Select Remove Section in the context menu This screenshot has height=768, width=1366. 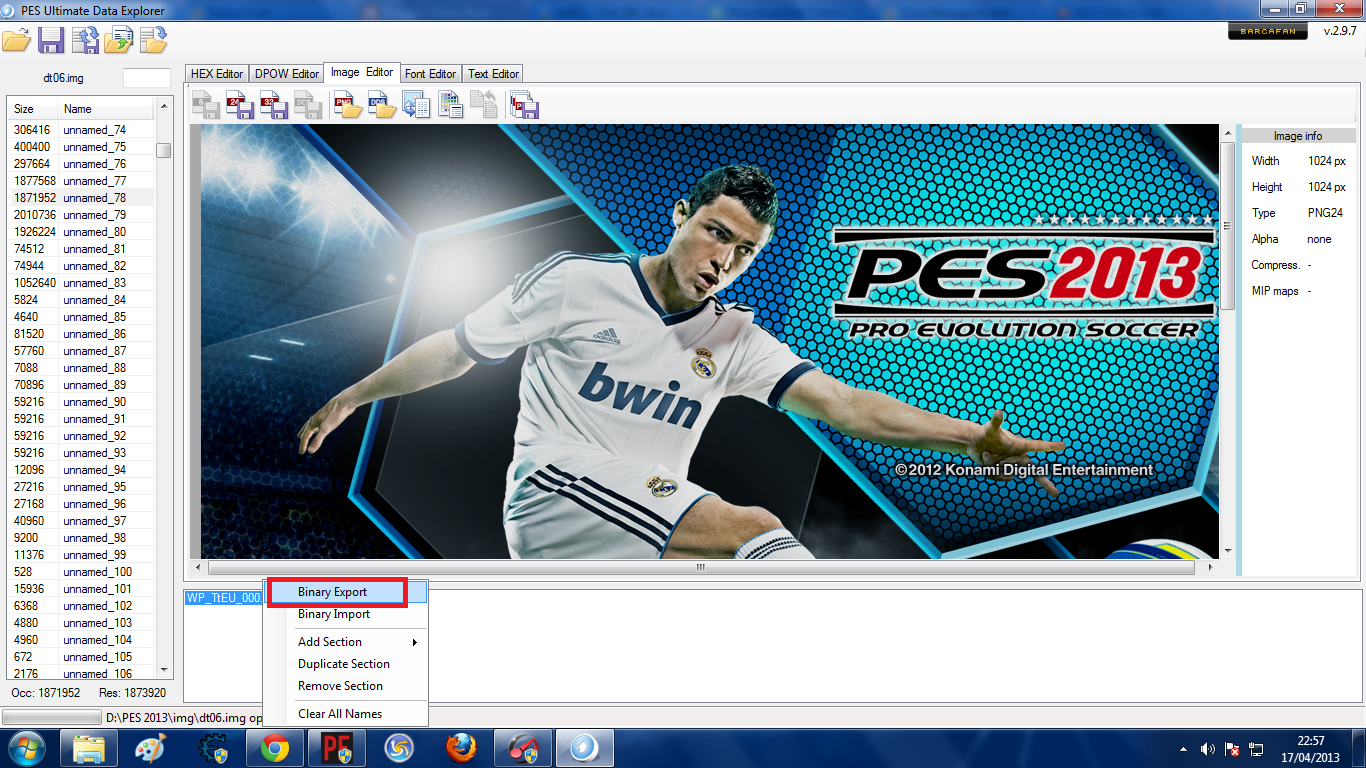pyautogui.click(x=345, y=686)
